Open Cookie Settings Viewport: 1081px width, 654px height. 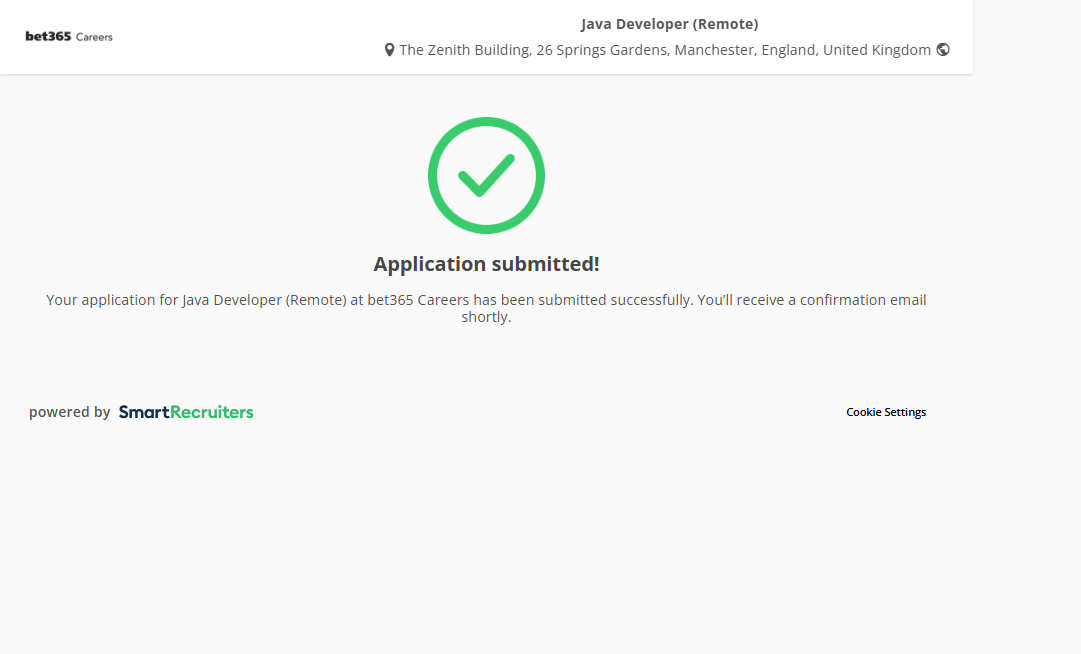point(886,412)
